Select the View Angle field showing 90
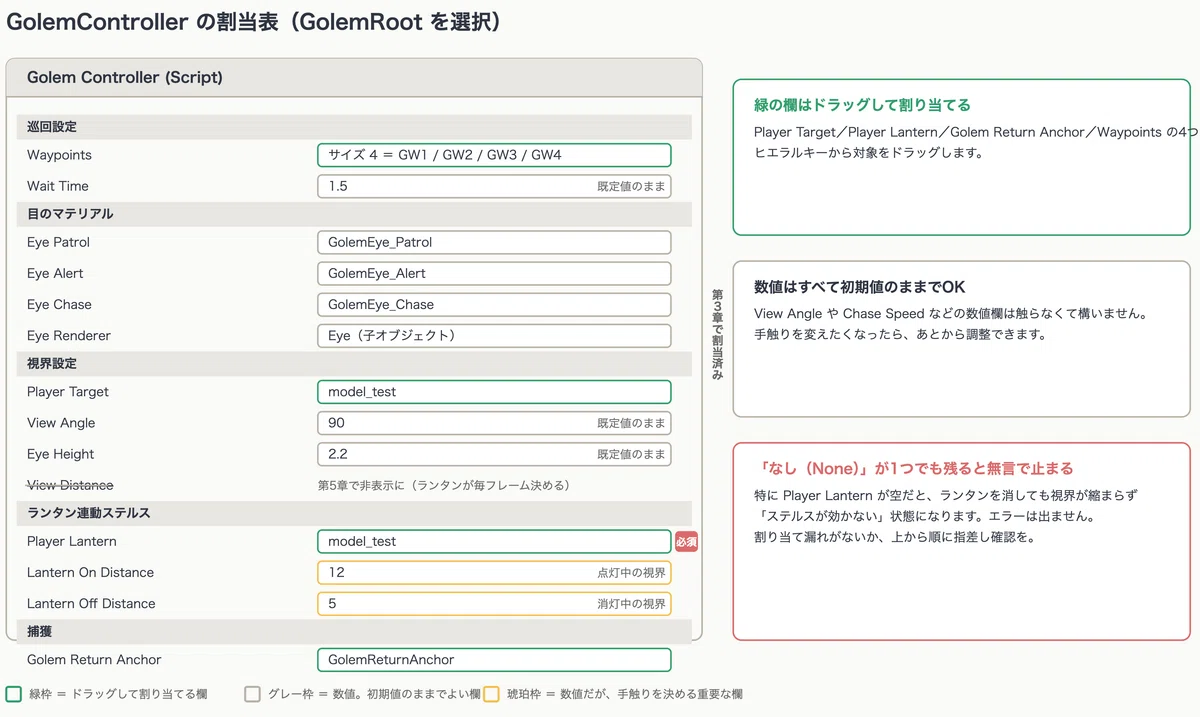The width and height of the screenshot is (1200, 717). (x=494, y=423)
